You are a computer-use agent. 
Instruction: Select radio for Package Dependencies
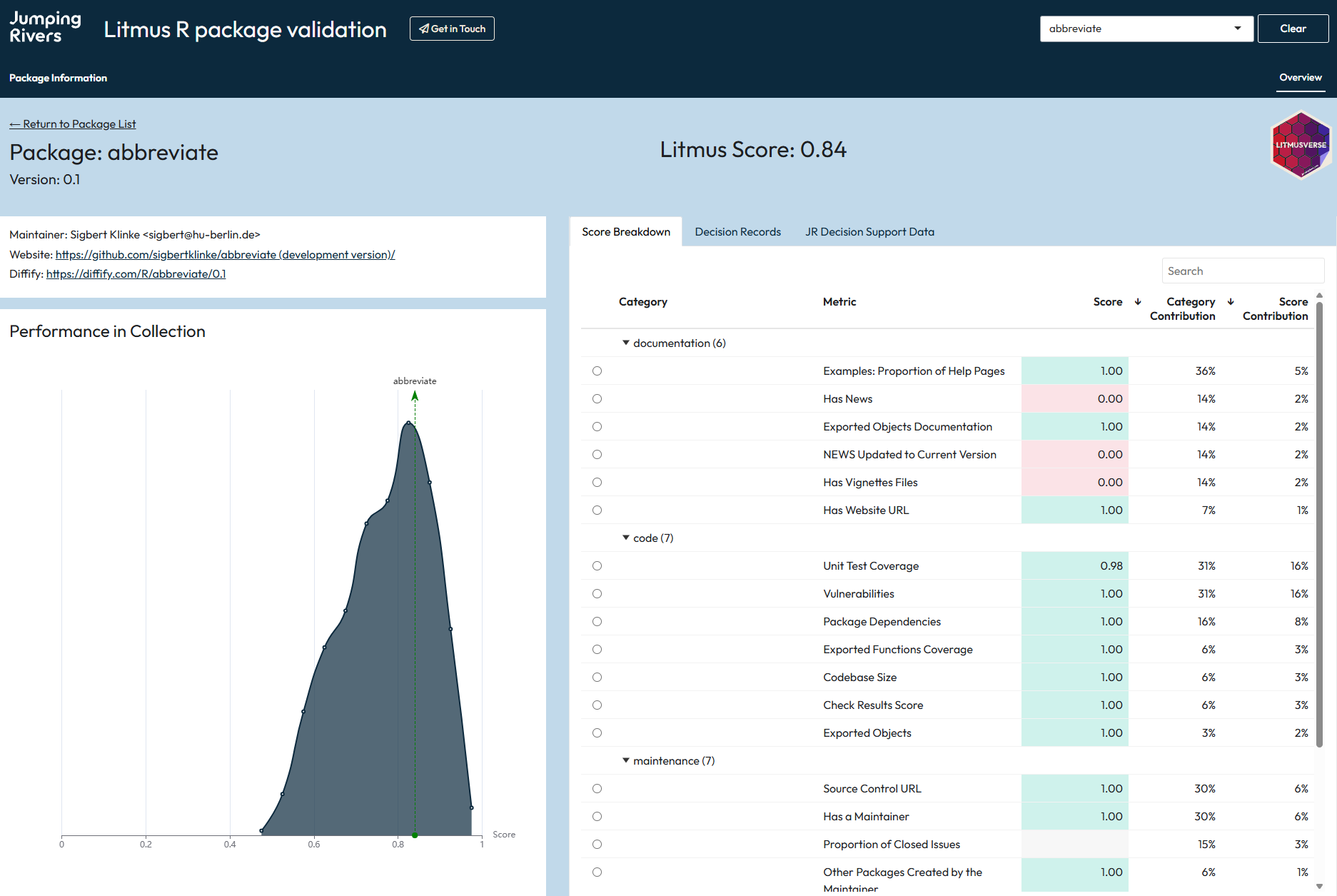coord(597,622)
